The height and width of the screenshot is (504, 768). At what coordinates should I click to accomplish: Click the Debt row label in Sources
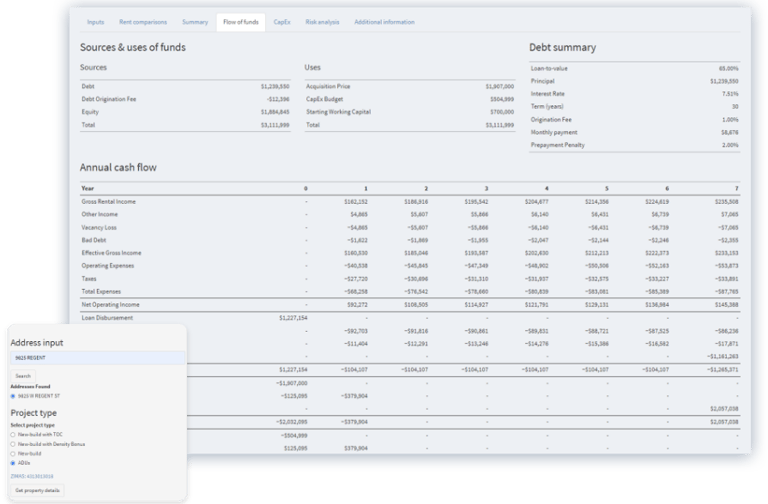pyautogui.click(x=88, y=86)
